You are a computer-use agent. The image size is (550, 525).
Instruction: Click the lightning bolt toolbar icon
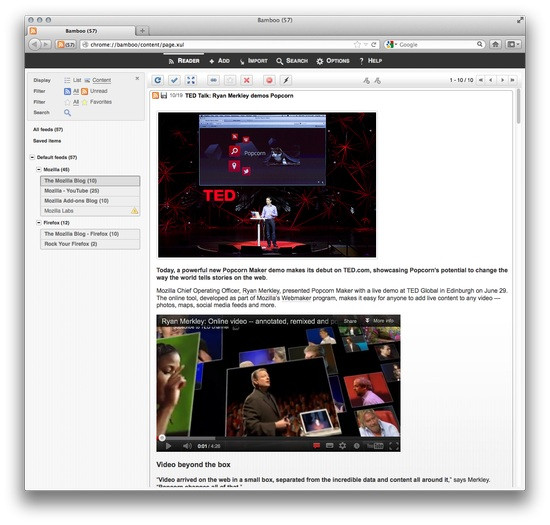[x=286, y=80]
